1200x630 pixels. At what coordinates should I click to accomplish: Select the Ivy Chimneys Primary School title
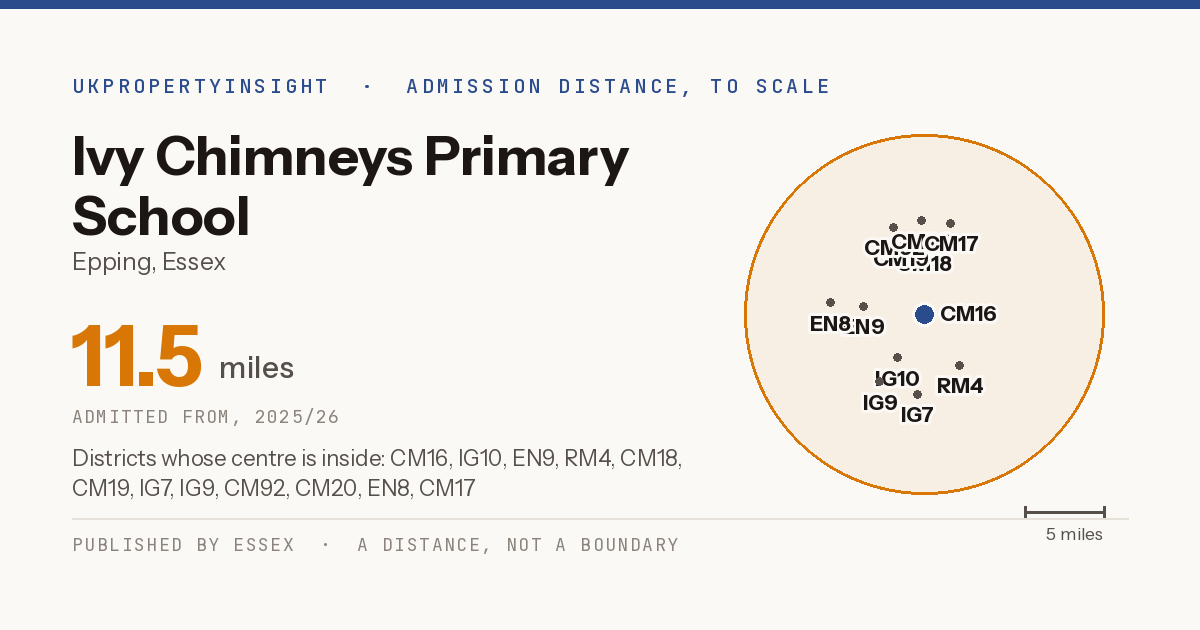350,186
